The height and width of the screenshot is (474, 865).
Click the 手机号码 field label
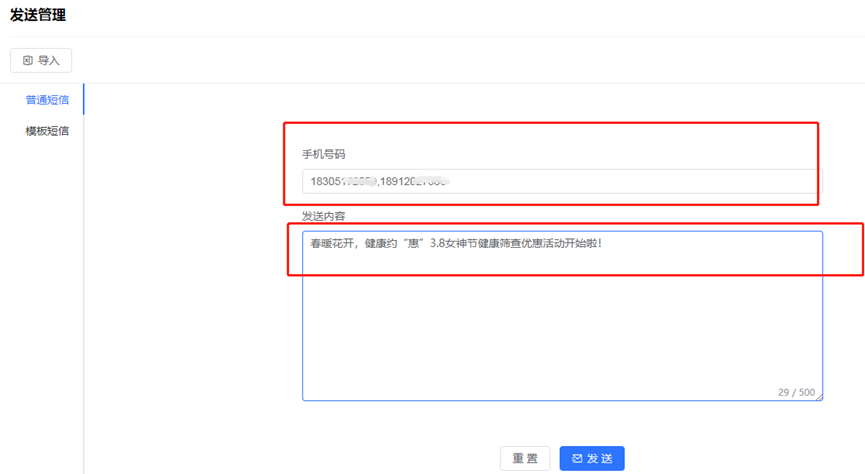coord(323,155)
